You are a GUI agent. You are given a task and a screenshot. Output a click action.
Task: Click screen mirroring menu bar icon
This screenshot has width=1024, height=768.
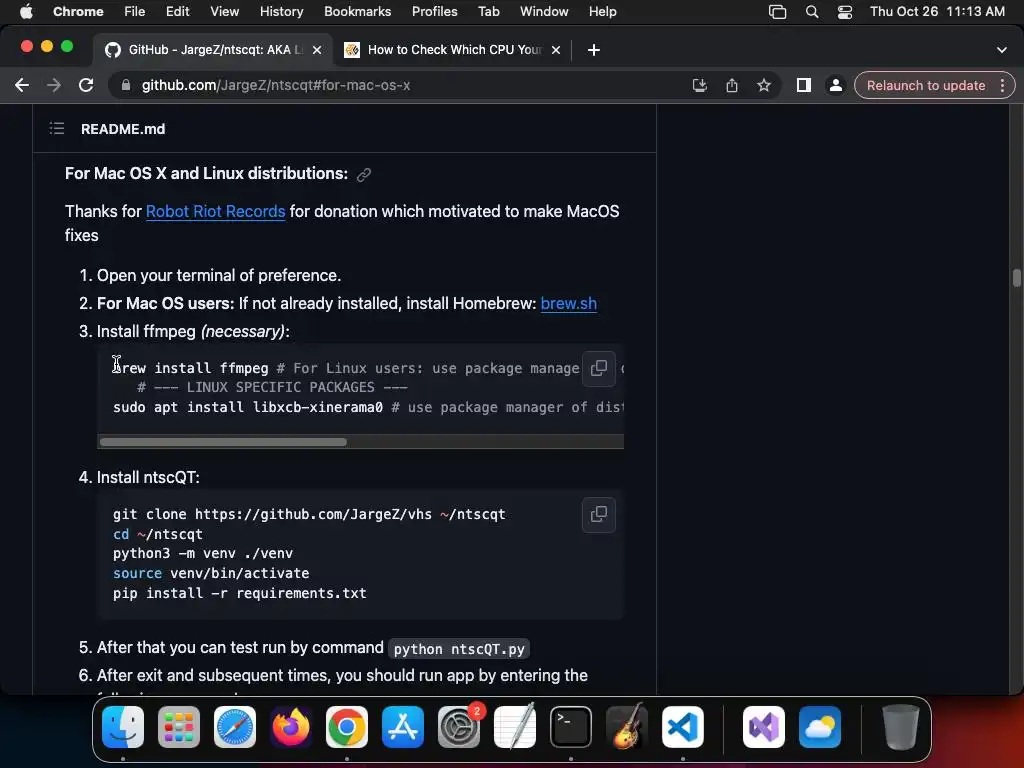777,12
